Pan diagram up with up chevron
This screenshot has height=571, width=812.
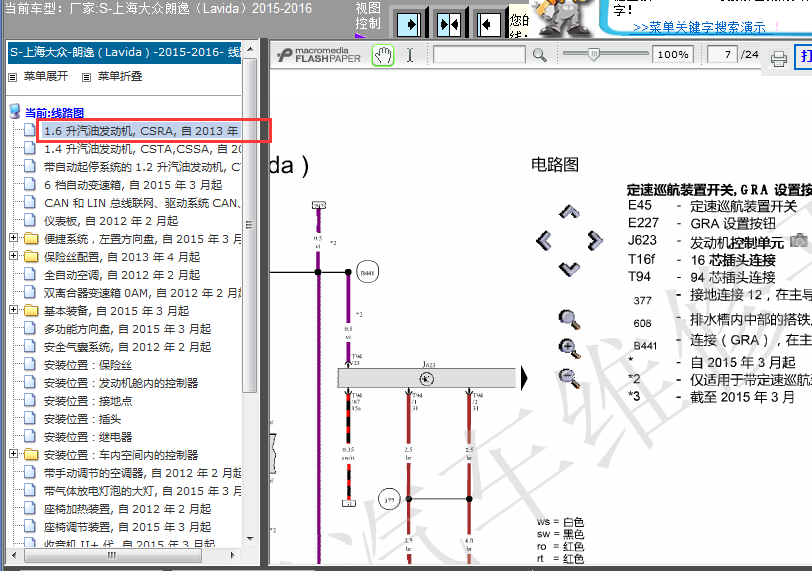570,212
